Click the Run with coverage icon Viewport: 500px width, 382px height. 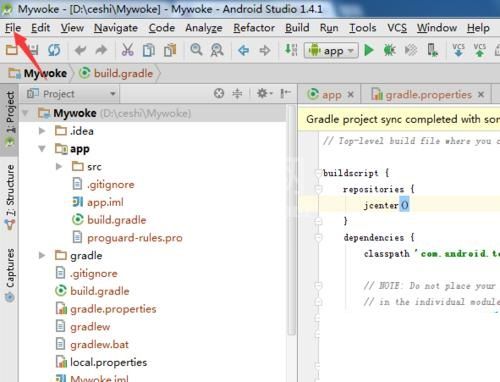tap(411, 50)
